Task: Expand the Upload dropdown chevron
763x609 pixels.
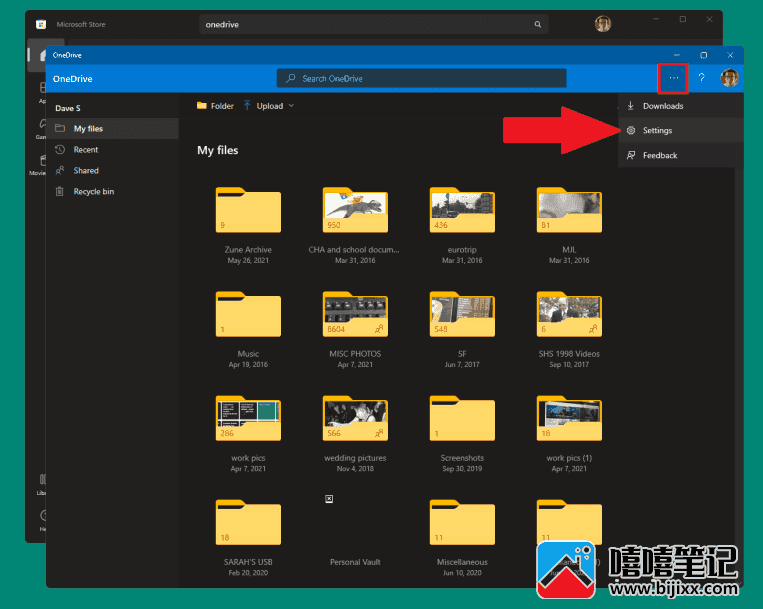Action: [x=291, y=106]
